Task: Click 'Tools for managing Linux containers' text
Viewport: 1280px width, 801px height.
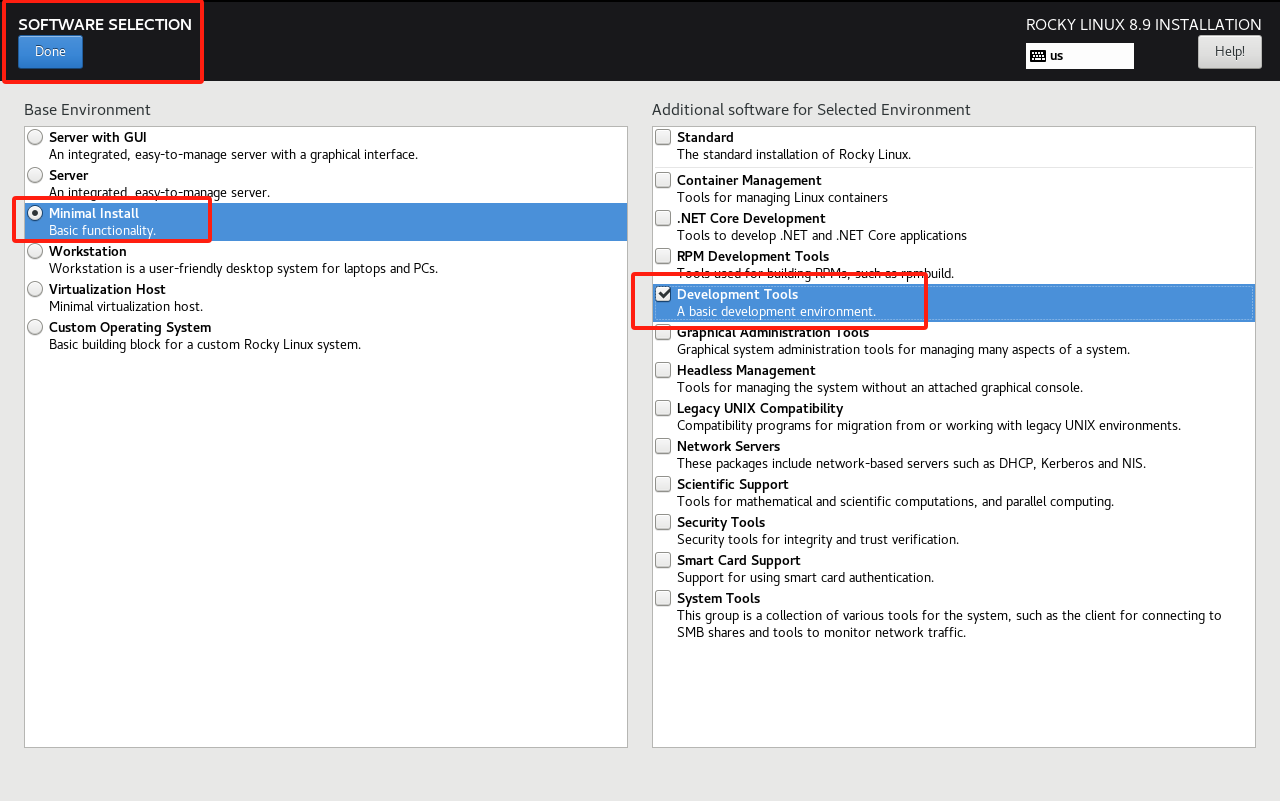Action: pyautogui.click(x=782, y=198)
